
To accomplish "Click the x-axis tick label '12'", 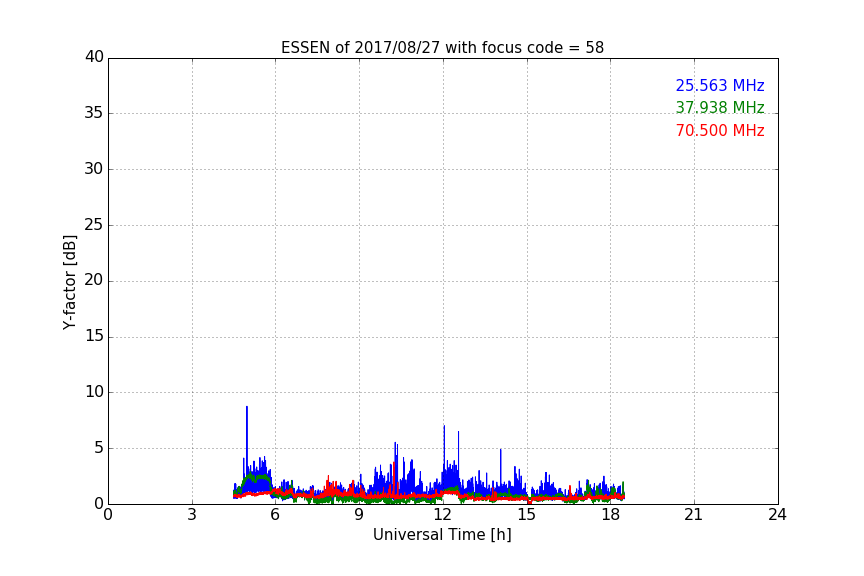I will point(442,515).
